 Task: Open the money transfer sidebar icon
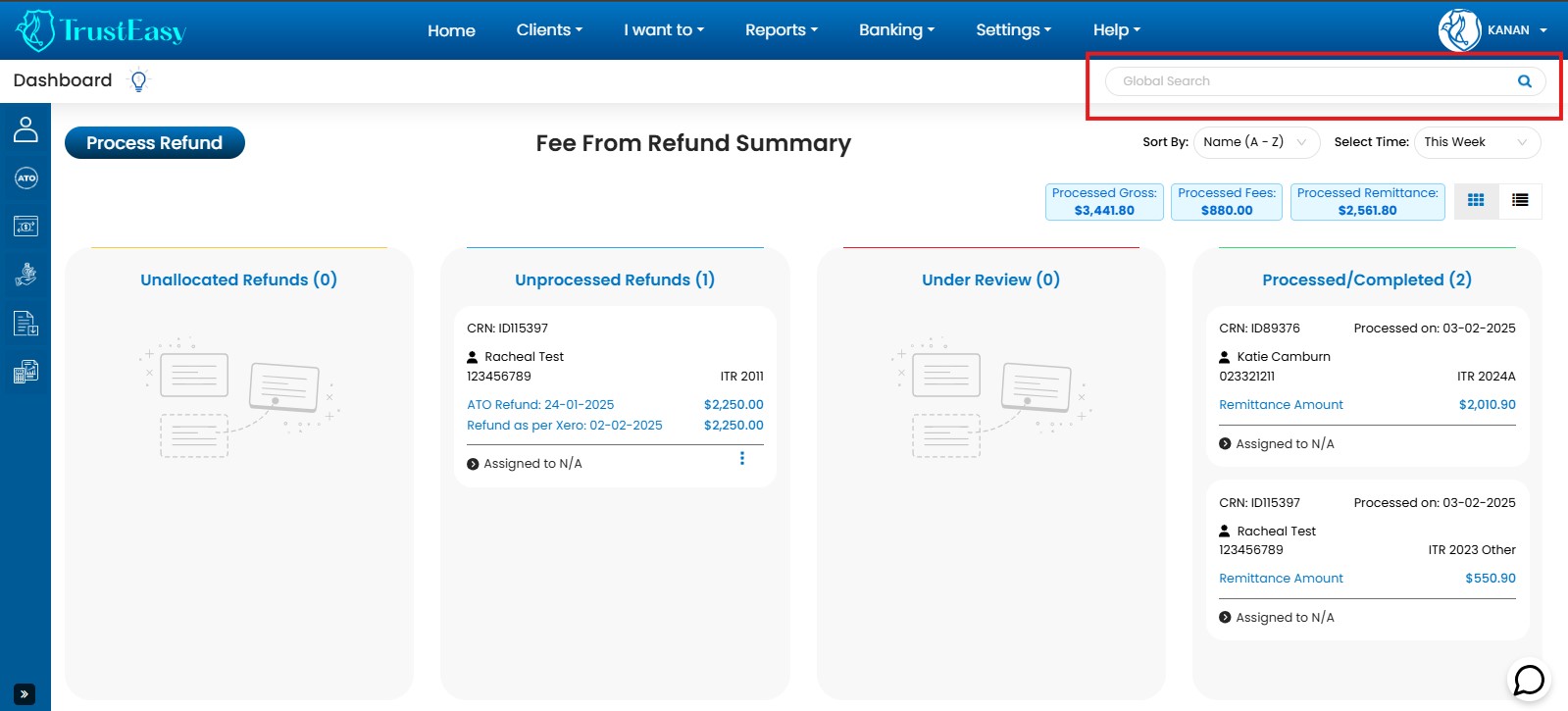pyautogui.click(x=25, y=227)
